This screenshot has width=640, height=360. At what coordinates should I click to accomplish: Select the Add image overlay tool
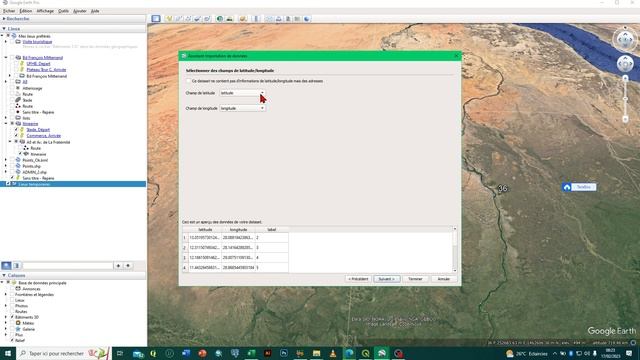[198, 19]
